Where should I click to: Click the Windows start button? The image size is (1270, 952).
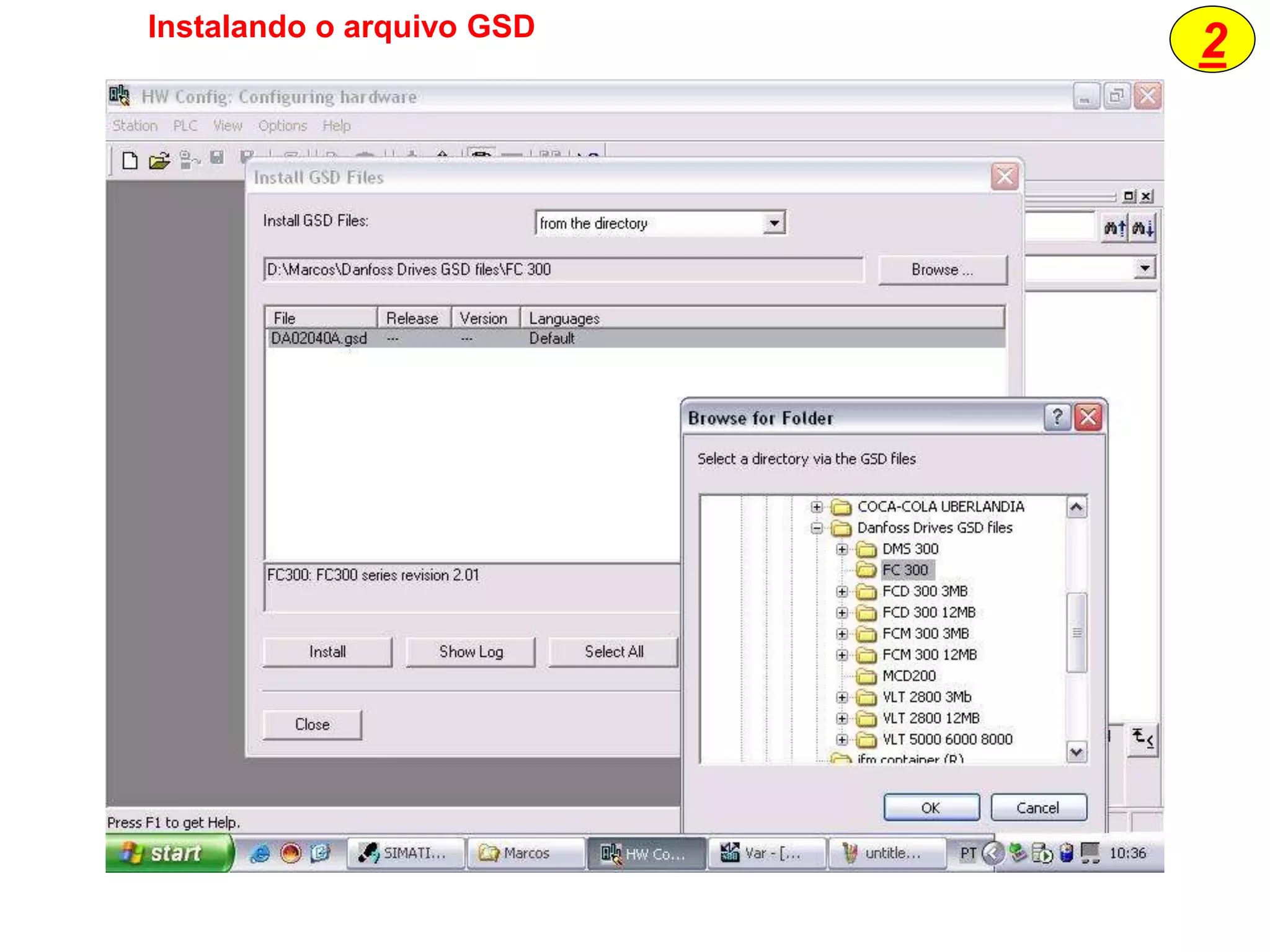tap(169, 853)
